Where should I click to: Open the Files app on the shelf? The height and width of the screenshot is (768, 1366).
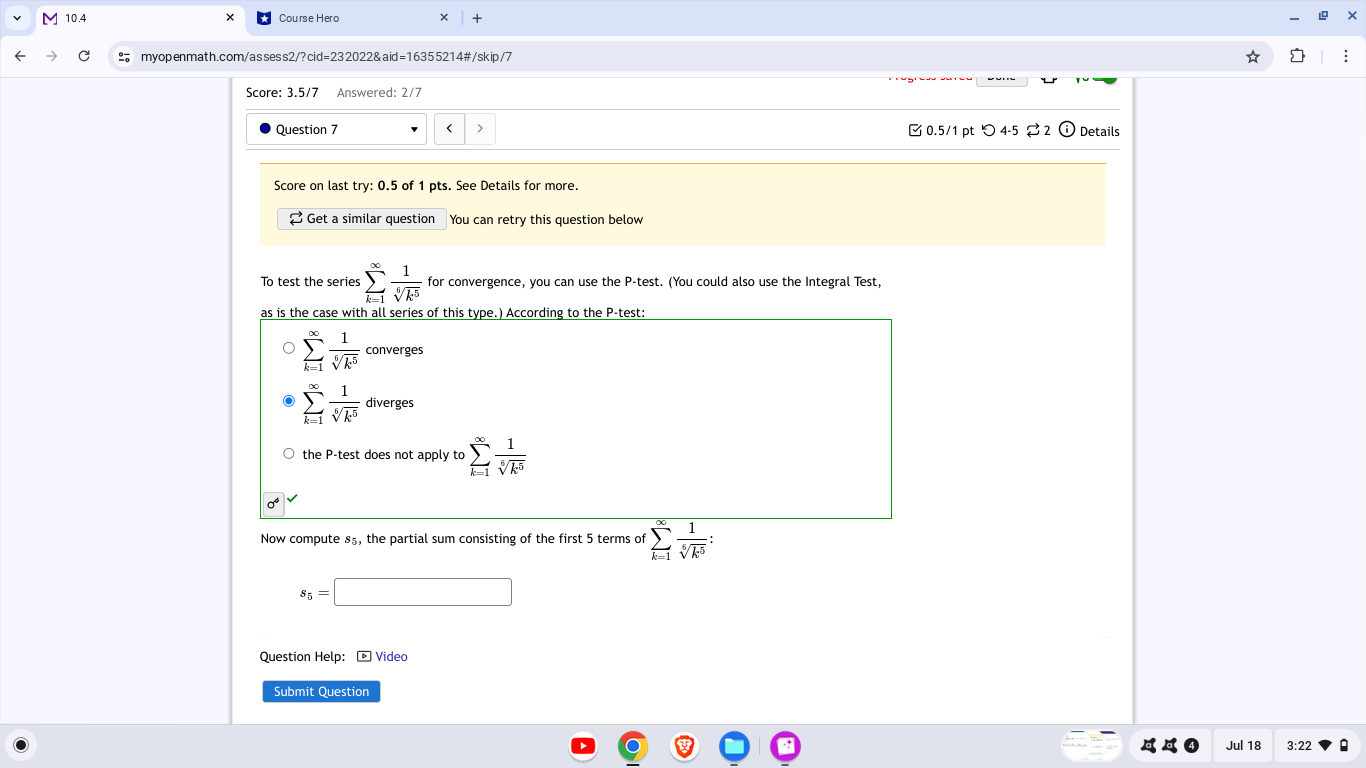(x=735, y=746)
